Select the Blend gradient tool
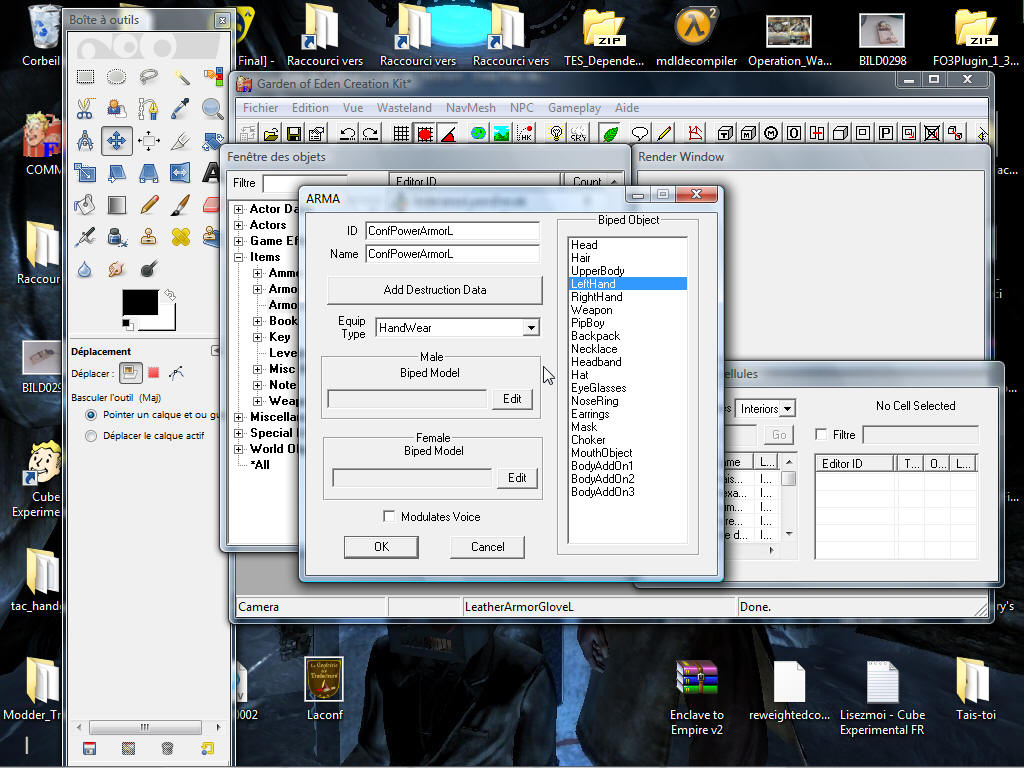The image size is (1024, 768). [117, 204]
